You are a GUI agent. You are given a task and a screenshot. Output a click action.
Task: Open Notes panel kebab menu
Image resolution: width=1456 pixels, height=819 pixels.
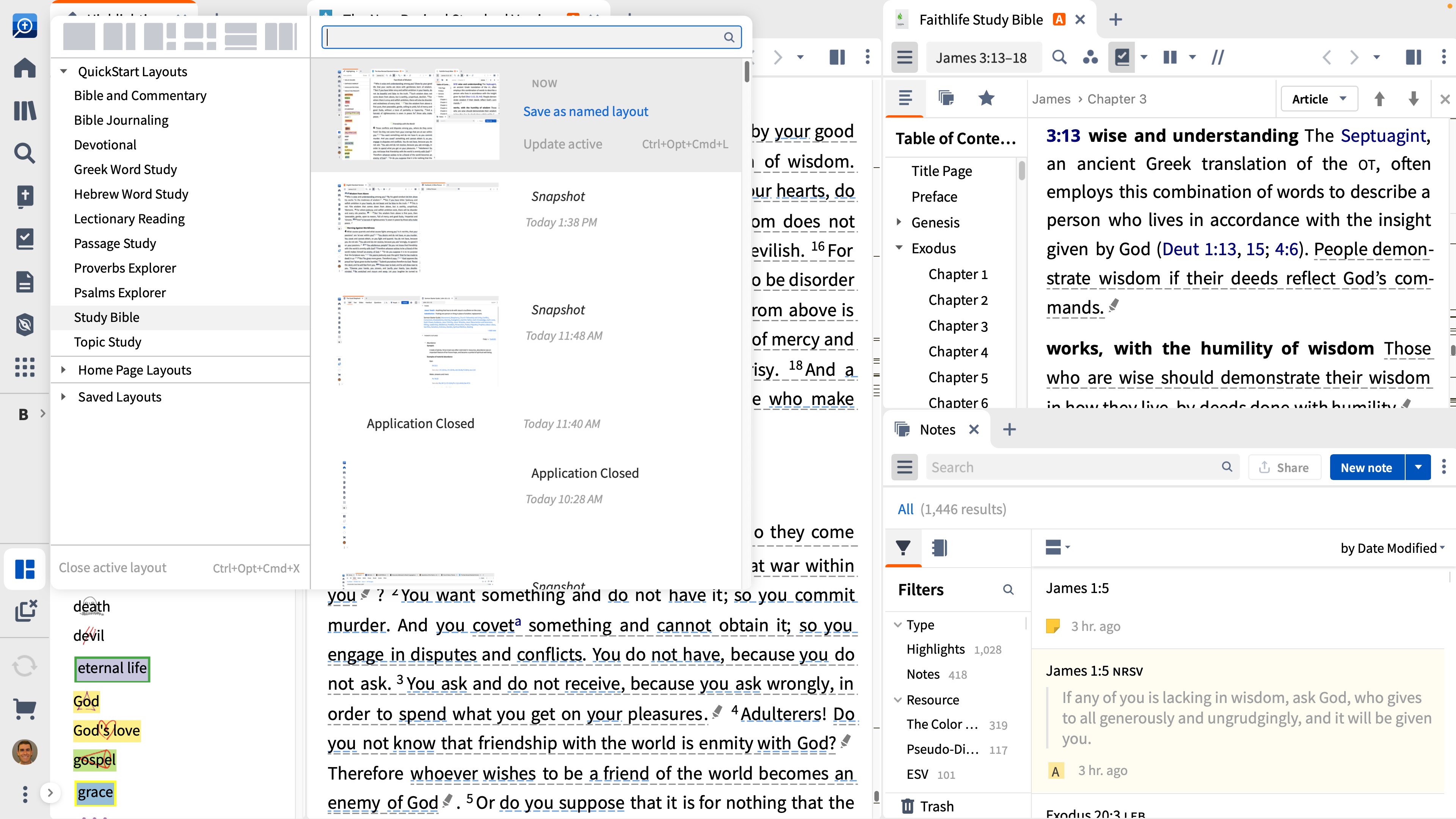1443,467
